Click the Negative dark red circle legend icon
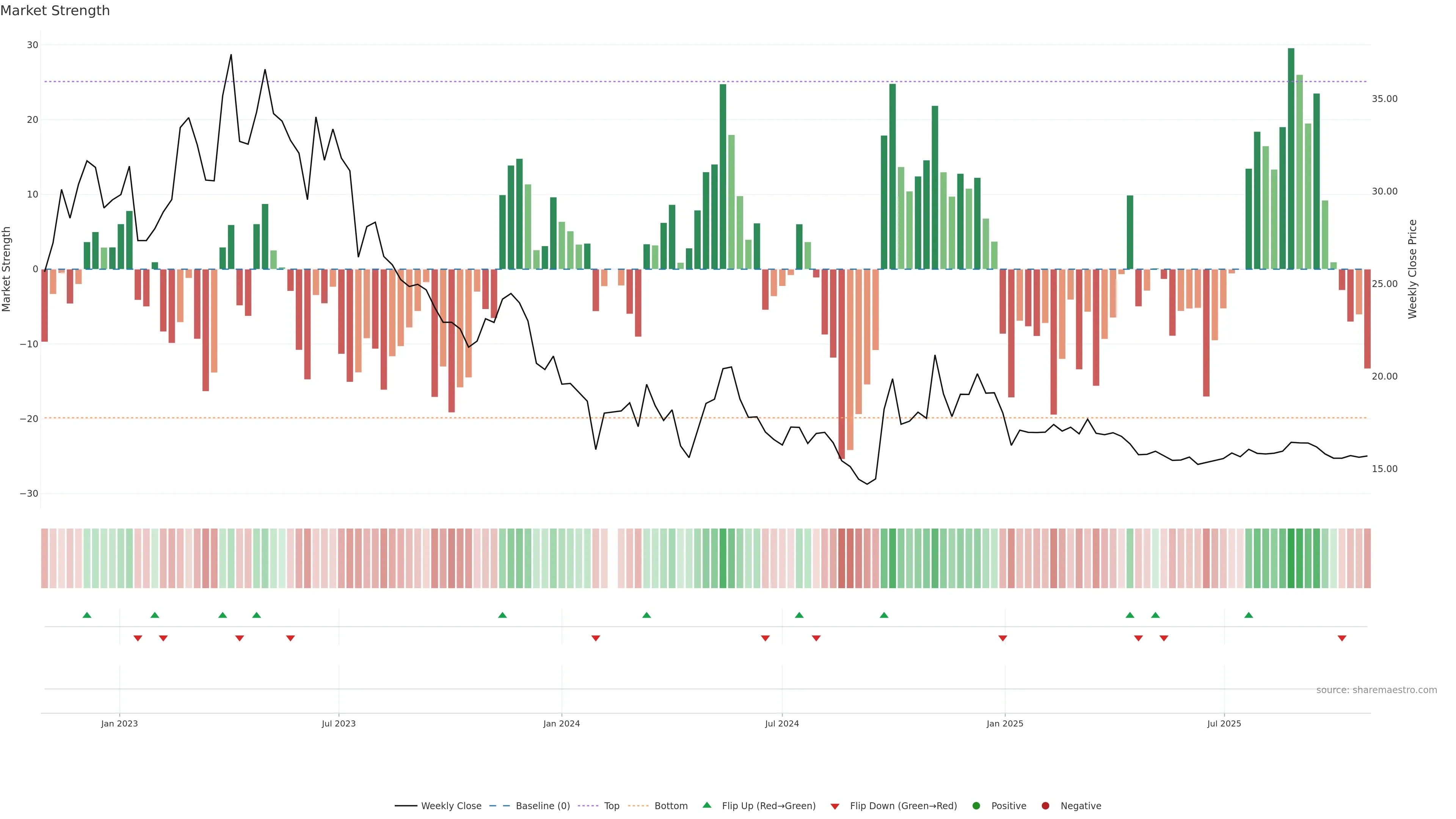Viewport: 1456px width, 819px height. tap(1045, 806)
